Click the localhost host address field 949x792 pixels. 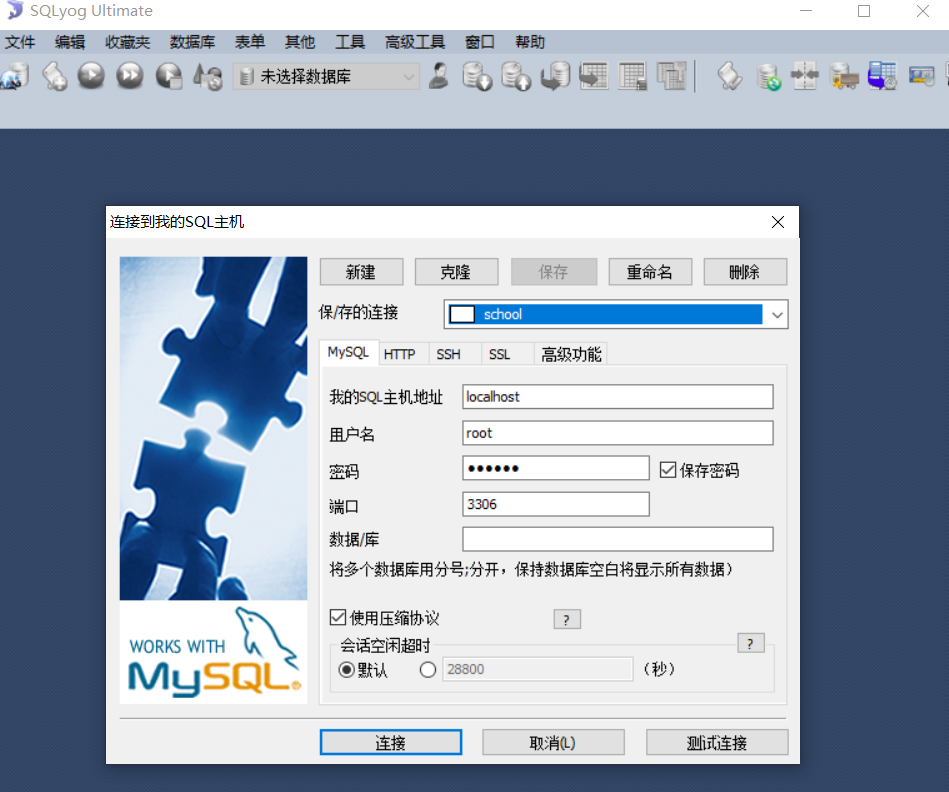point(617,397)
